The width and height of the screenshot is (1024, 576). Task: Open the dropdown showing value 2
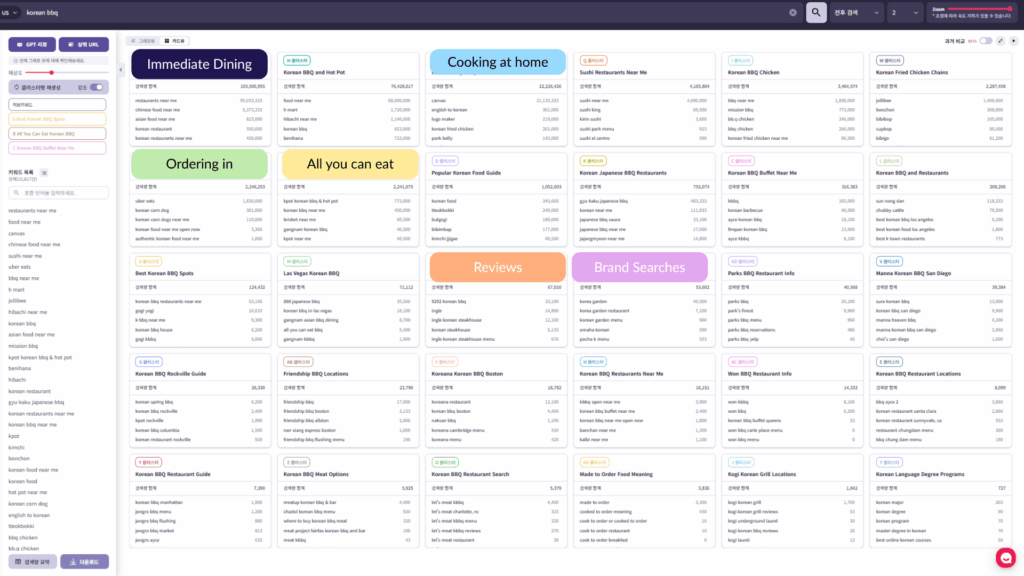pos(904,12)
